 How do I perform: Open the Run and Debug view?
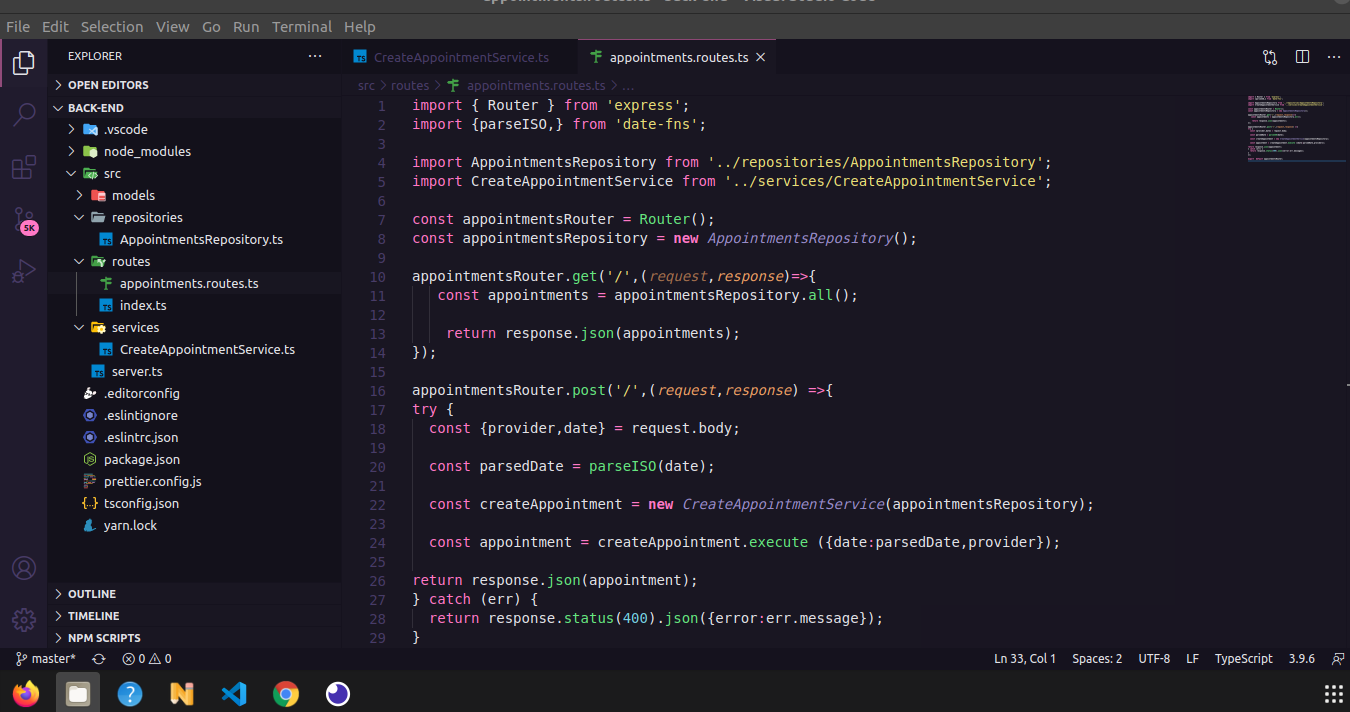pos(24,271)
